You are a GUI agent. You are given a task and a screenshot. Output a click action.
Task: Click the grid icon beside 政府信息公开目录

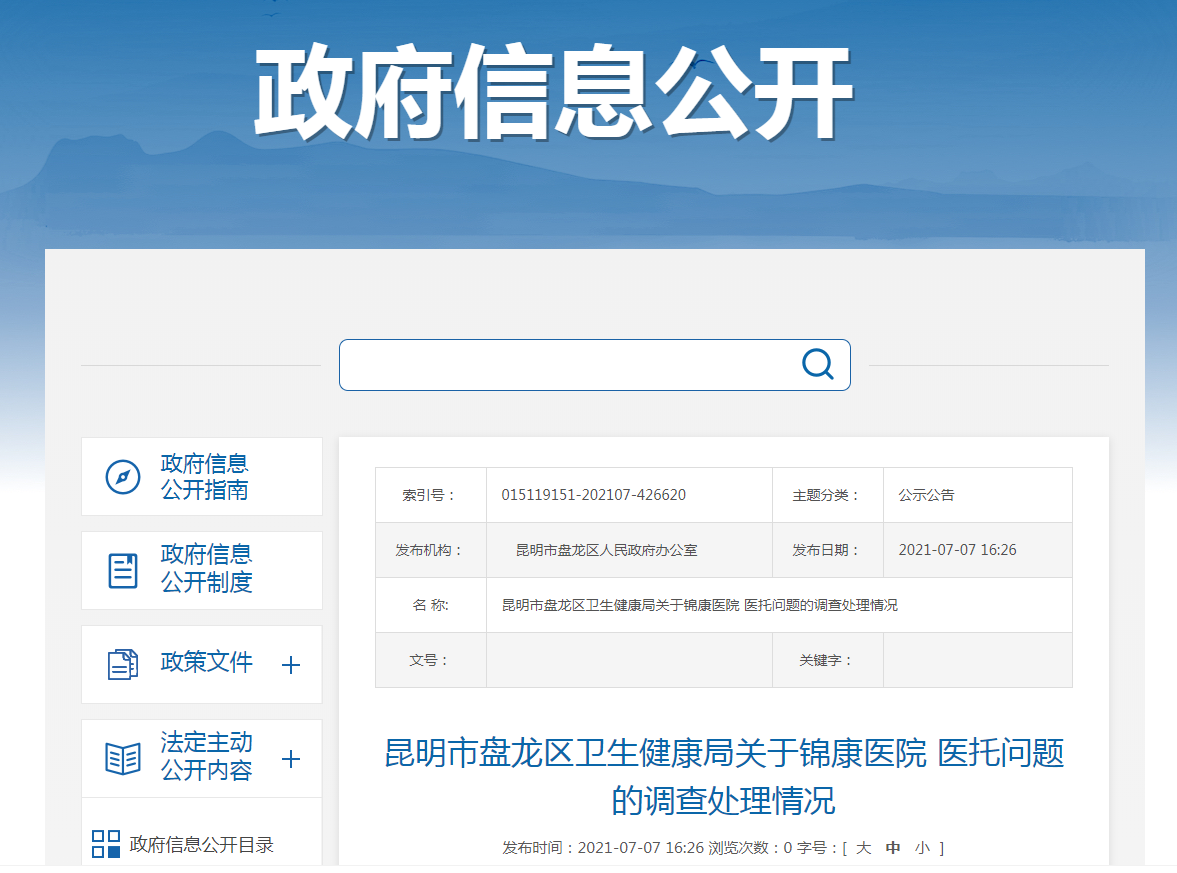click(106, 844)
